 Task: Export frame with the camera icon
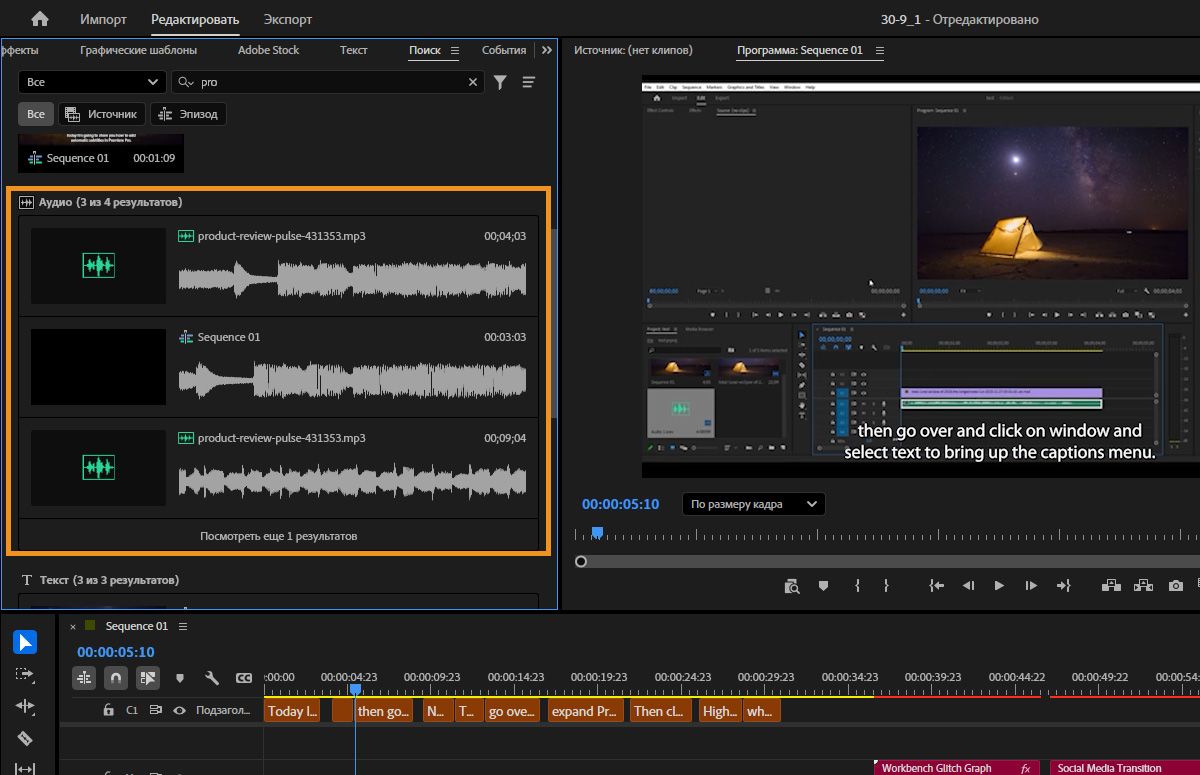[1176, 586]
